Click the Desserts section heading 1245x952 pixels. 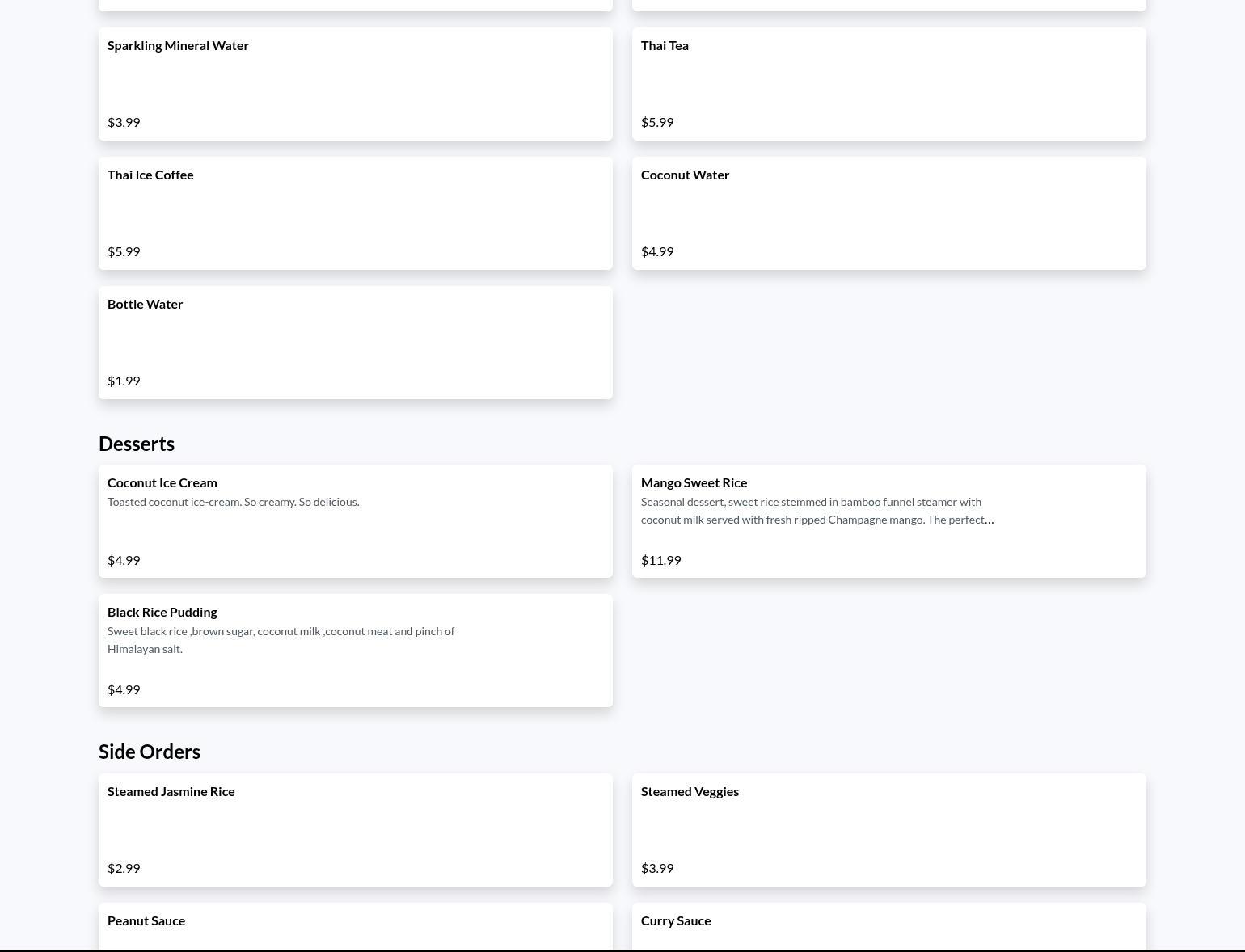coord(137,444)
